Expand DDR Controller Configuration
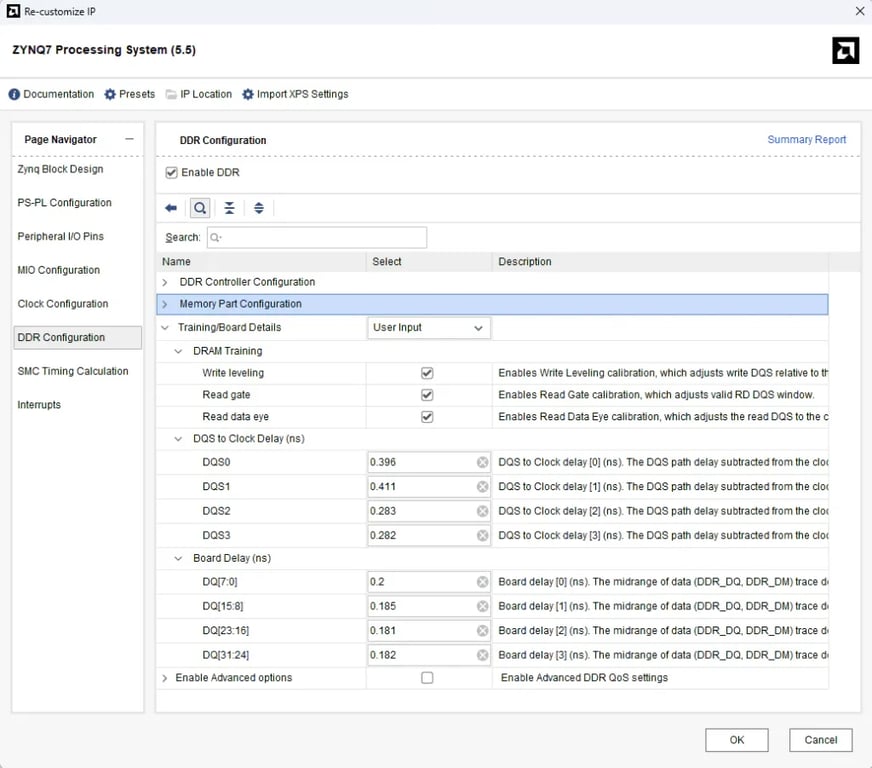This screenshot has width=872, height=768. [165, 283]
